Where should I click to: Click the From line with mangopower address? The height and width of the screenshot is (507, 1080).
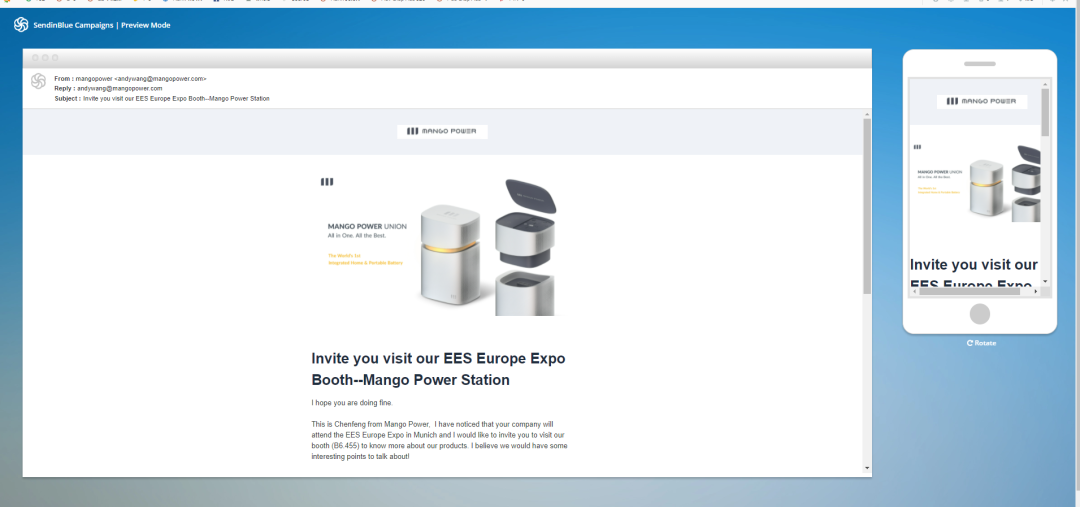tap(130, 79)
